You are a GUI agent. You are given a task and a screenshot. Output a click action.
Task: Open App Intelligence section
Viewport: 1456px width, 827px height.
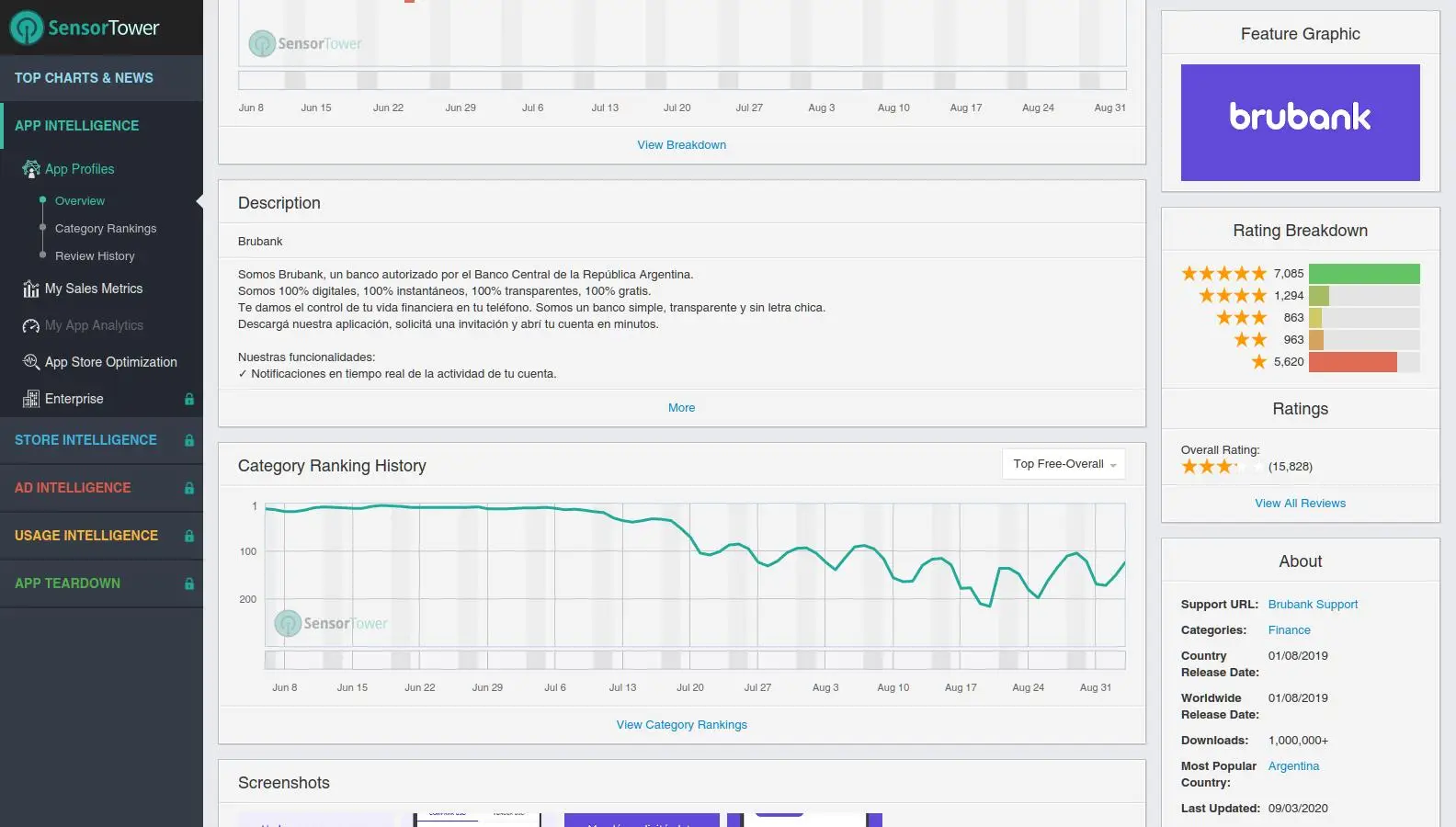101,126
